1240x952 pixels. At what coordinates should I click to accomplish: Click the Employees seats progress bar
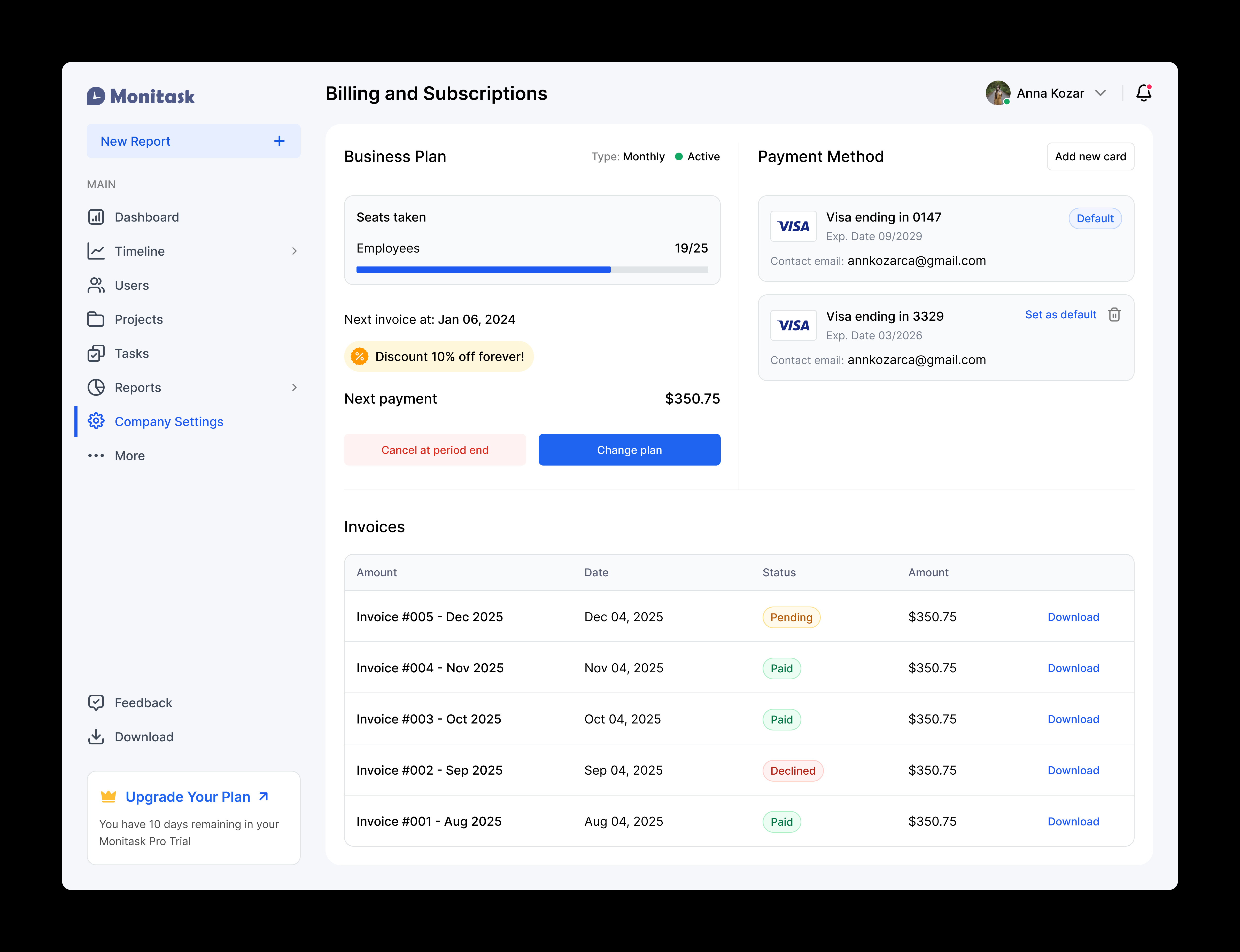tap(532, 269)
